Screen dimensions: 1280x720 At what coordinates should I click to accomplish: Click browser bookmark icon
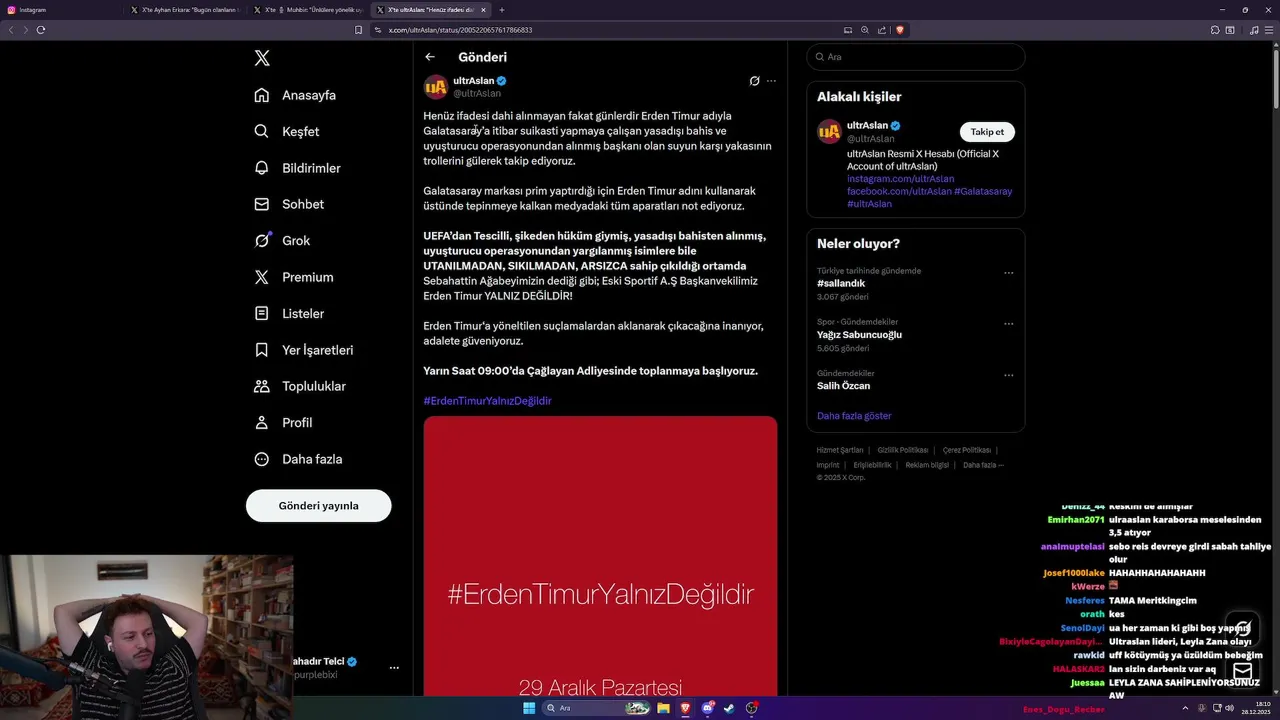(358, 30)
